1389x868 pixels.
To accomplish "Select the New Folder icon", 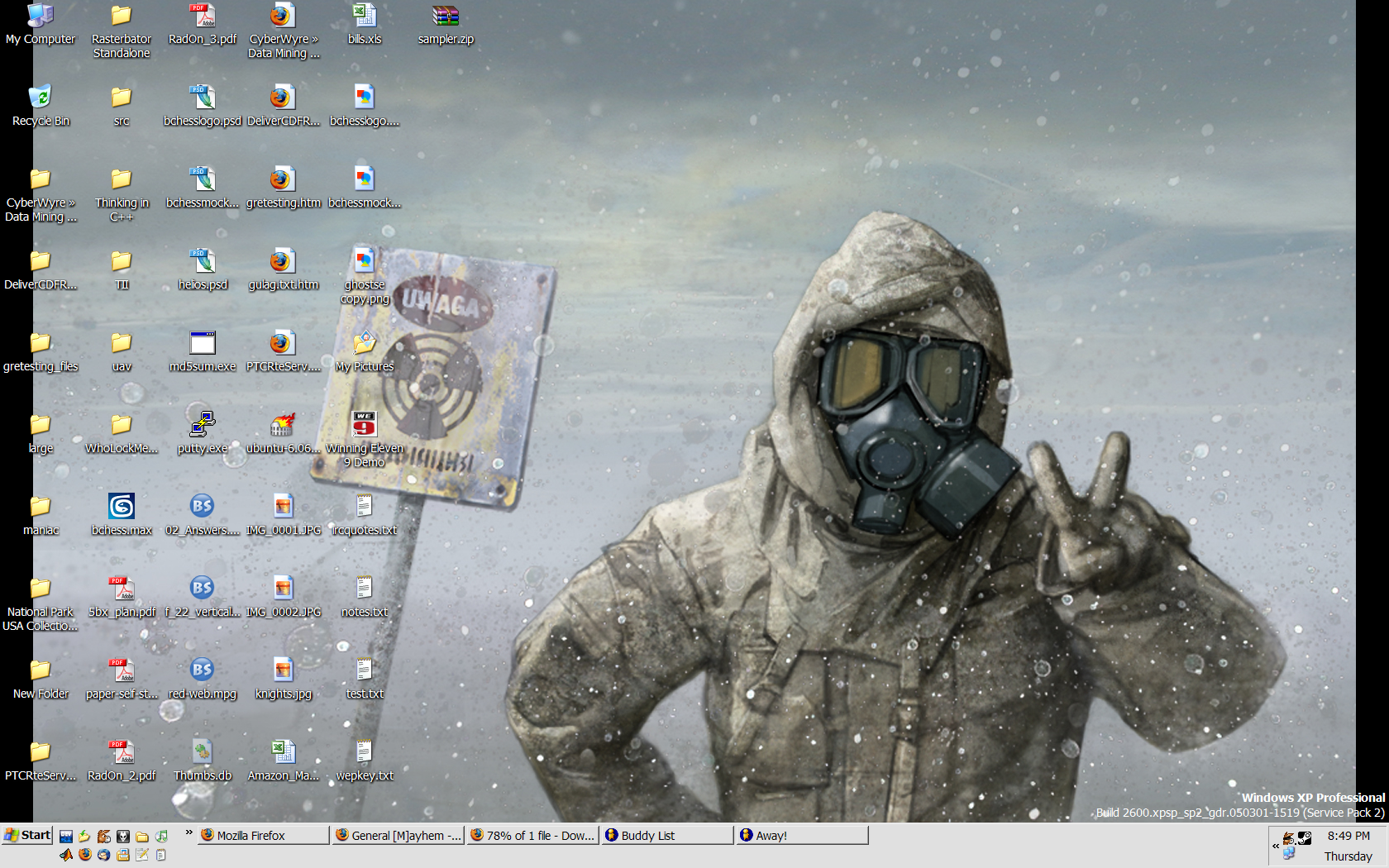I will [41, 679].
